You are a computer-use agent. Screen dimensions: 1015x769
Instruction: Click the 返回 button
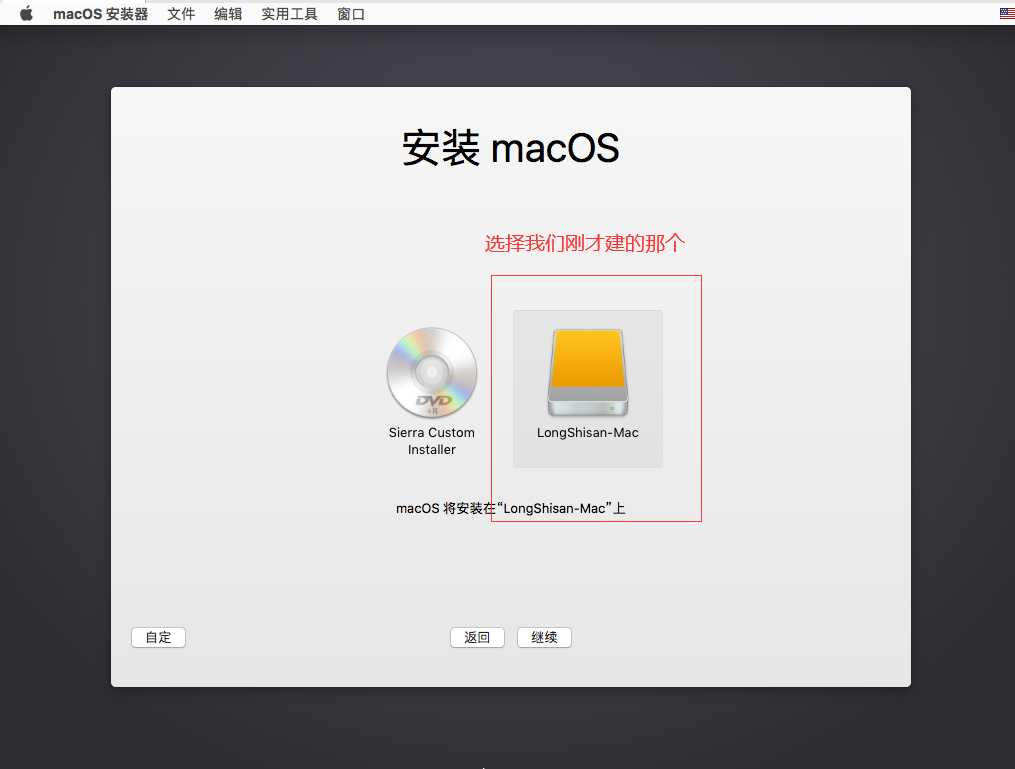coord(477,637)
